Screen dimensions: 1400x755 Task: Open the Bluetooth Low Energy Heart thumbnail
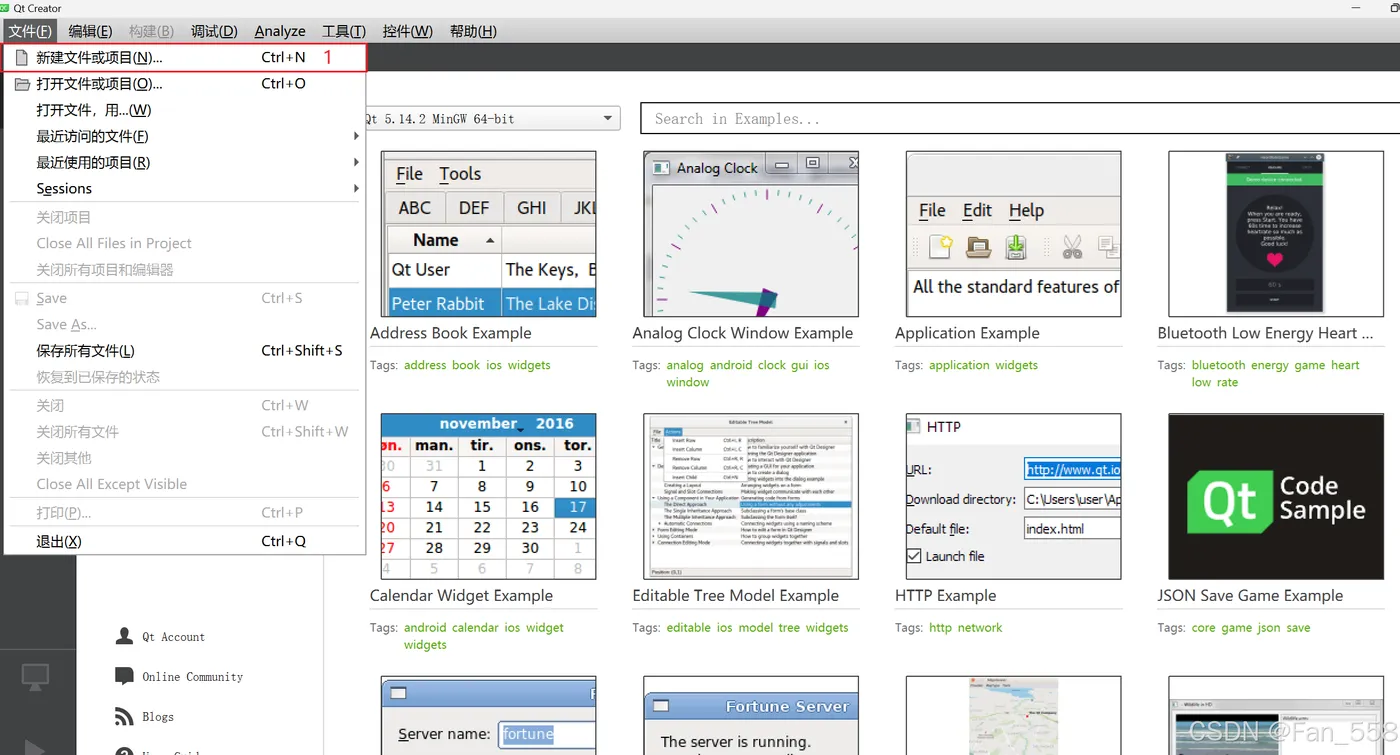[x=1276, y=234]
